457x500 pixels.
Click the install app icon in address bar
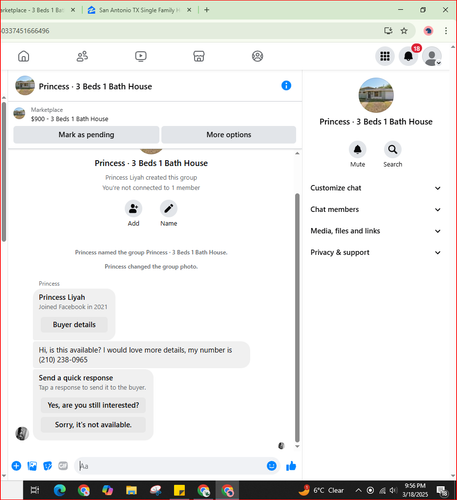pyautogui.click(x=388, y=31)
